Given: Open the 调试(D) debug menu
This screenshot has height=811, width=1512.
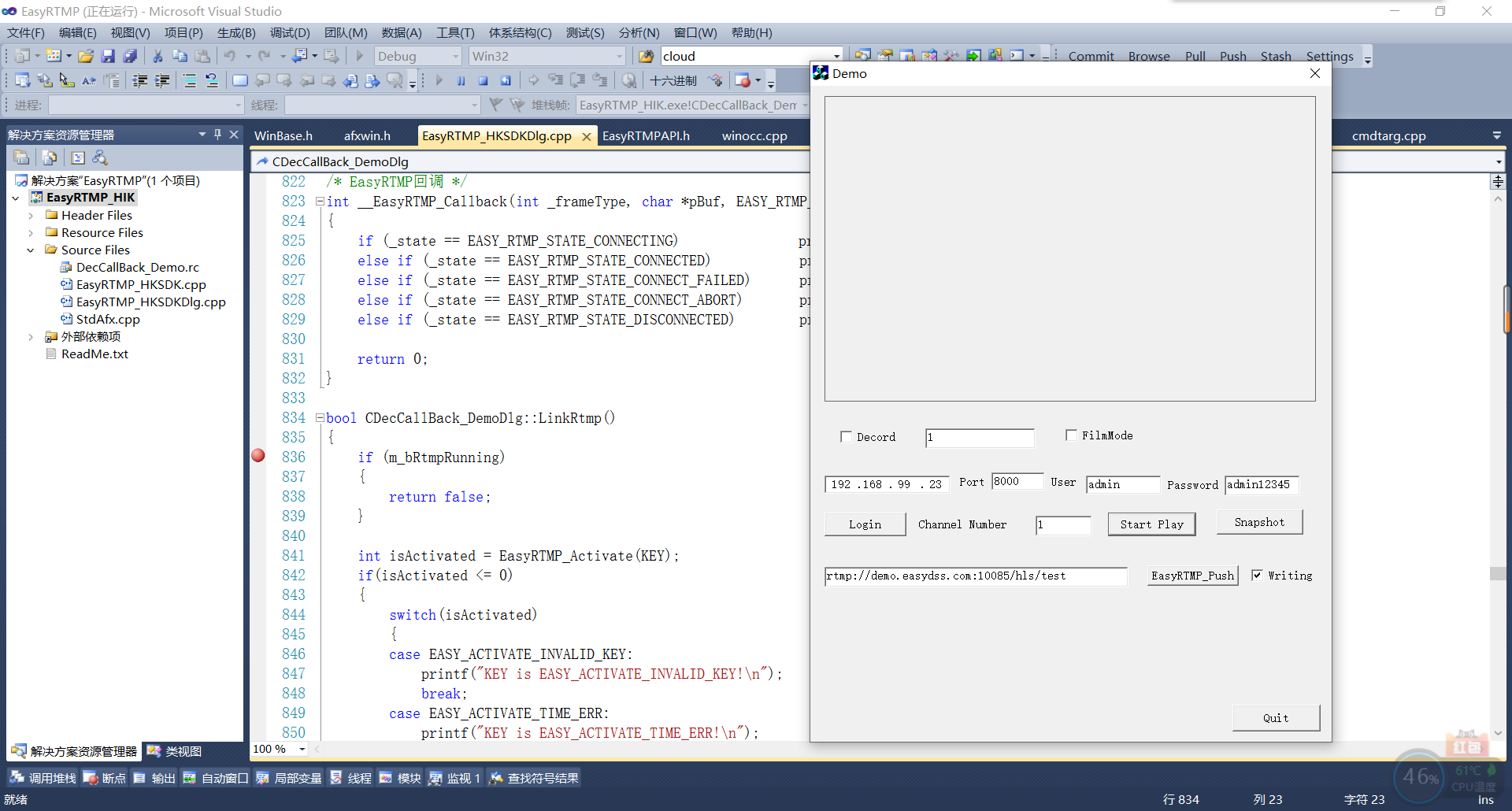Looking at the screenshot, I should point(290,33).
